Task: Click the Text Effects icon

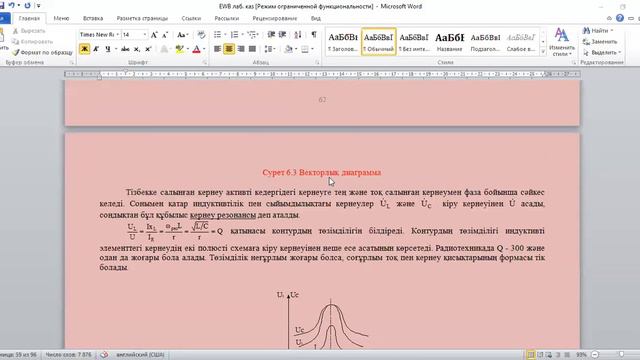Action: 164,49
